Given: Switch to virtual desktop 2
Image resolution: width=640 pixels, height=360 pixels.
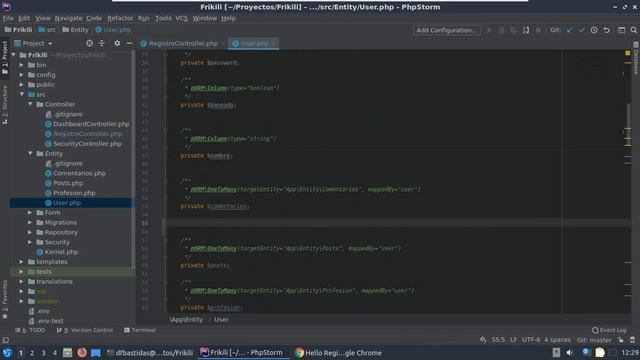Looking at the screenshot, I should click(x=32, y=353).
